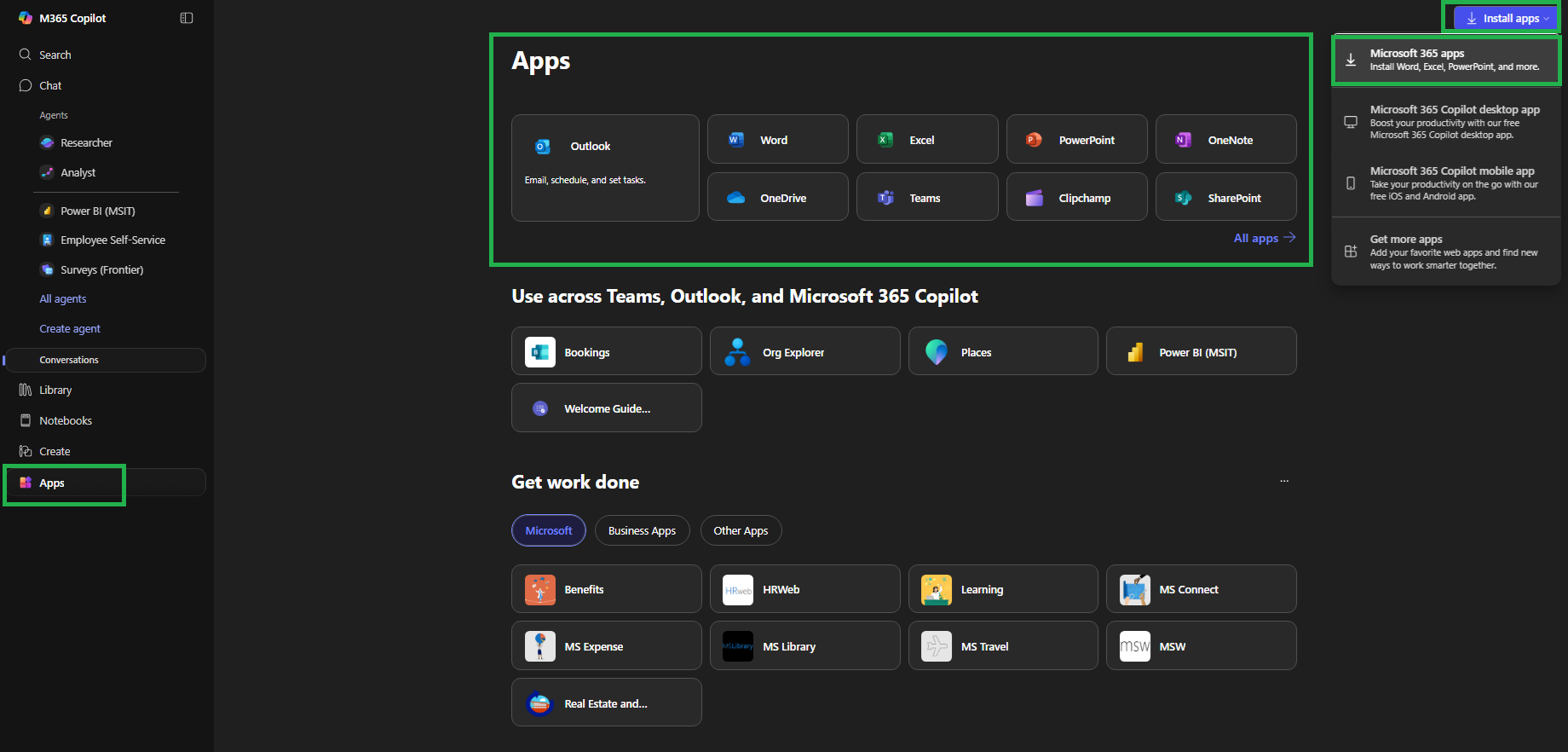Image resolution: width=1568 pixels, height=752 pixels.
Task: Select the Microsoft filter tab
Action: click(549, 530)
